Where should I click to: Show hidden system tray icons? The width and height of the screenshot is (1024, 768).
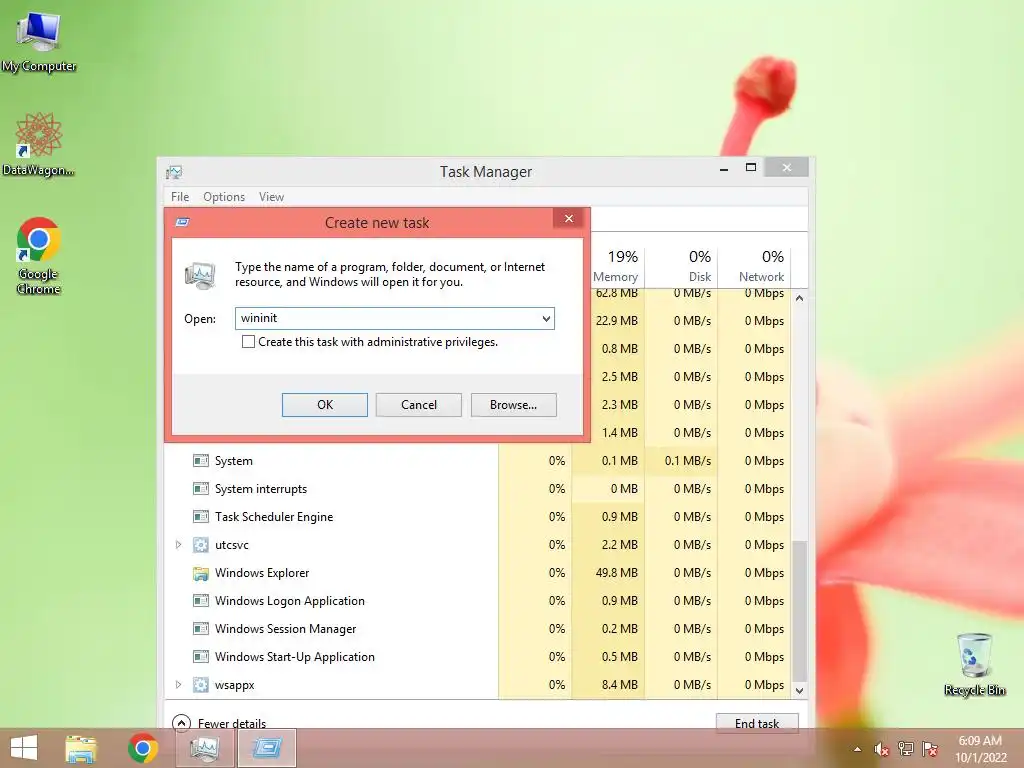click(x=857, y=749)
